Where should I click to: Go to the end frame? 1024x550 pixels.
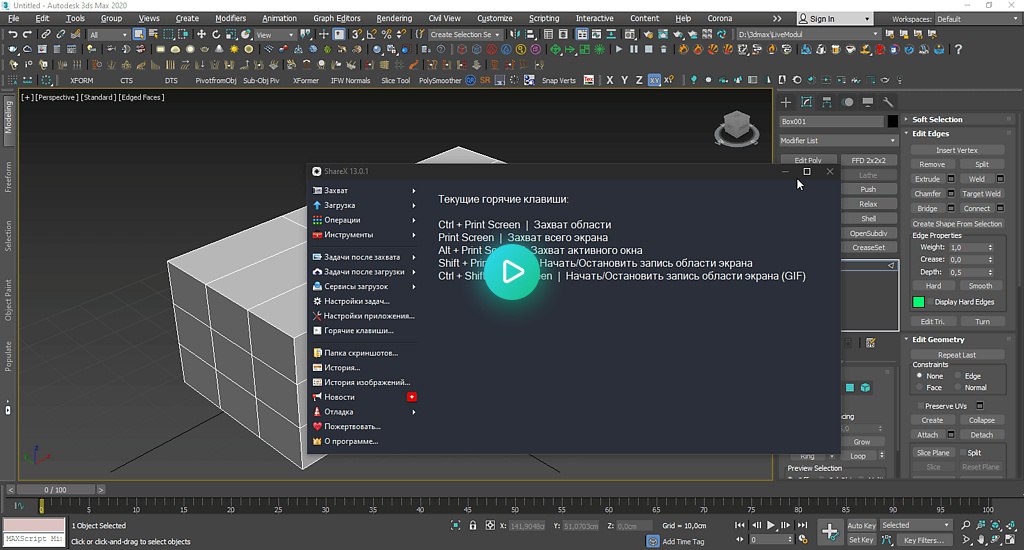(x=803, y=525)
